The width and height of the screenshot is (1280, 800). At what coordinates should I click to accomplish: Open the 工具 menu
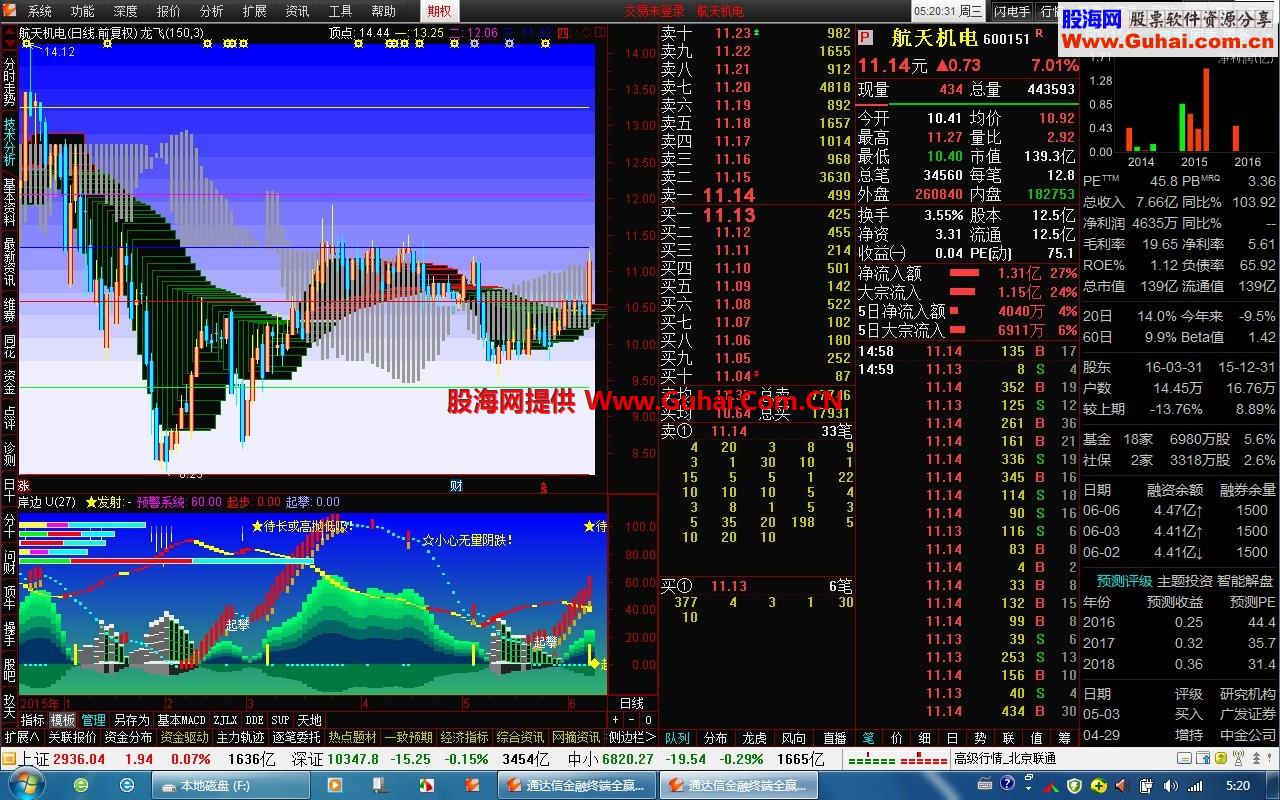point(341,11)
